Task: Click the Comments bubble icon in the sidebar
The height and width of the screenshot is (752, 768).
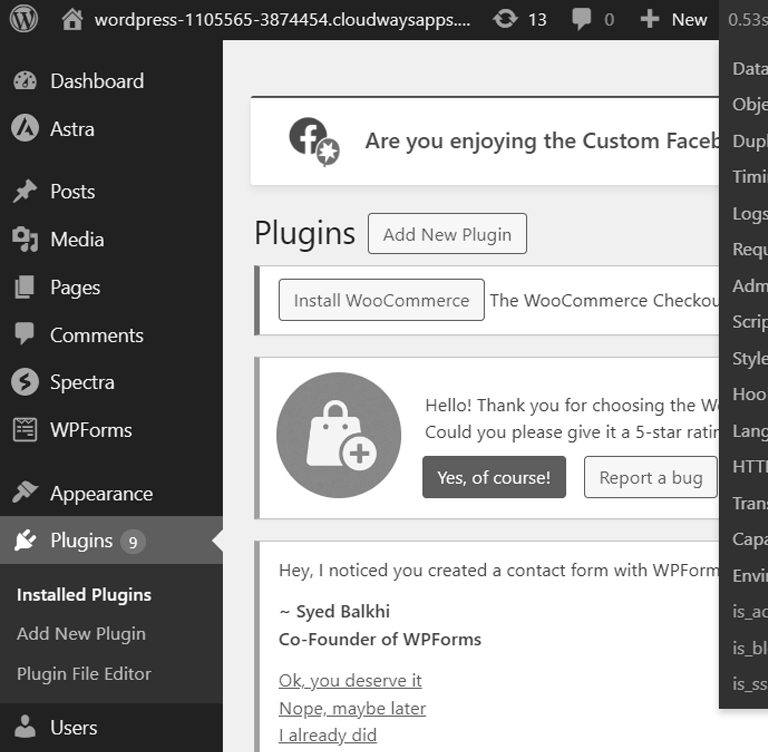Action: coord(24,334)
